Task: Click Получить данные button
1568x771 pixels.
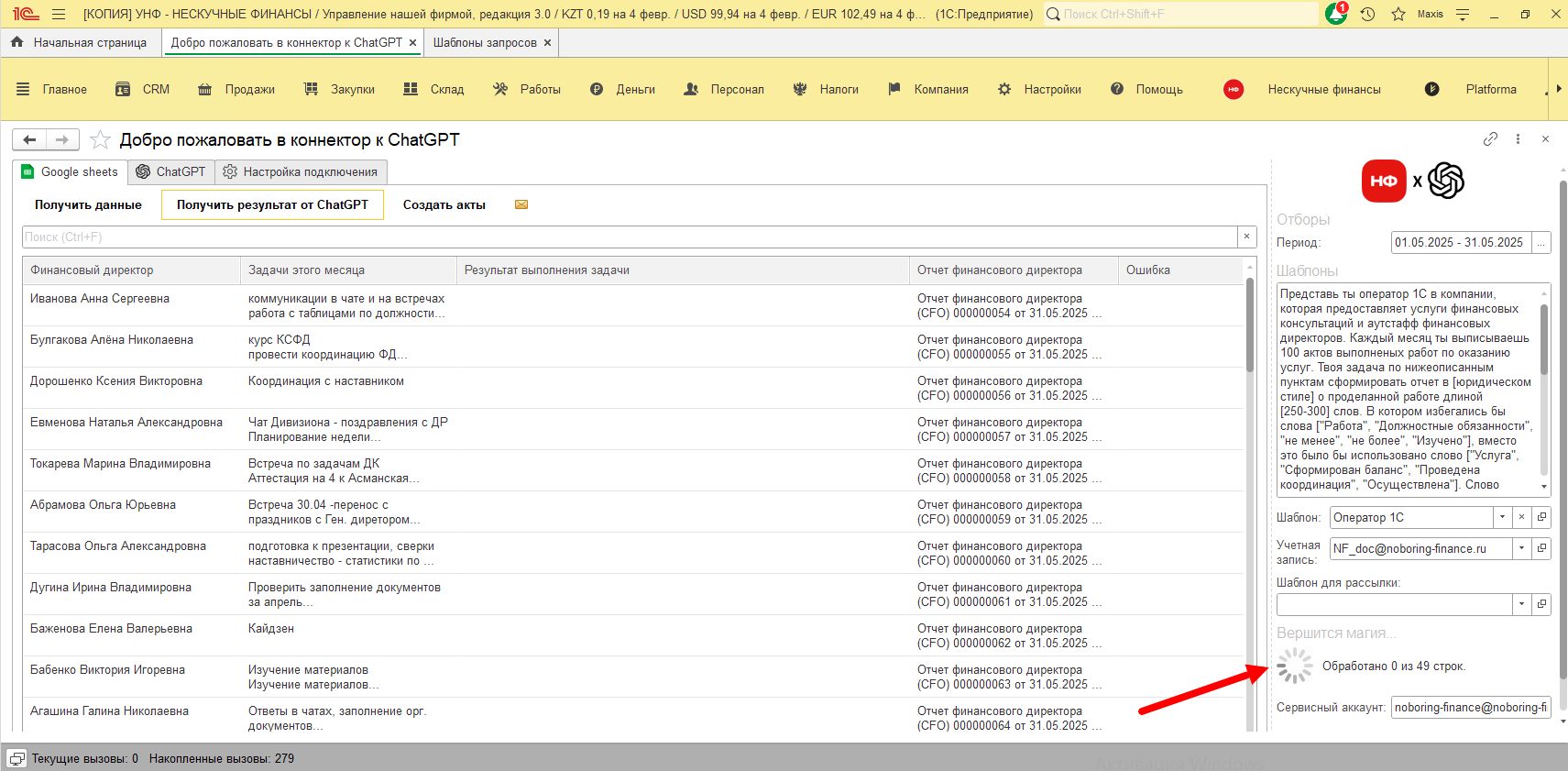Action: 88,204
